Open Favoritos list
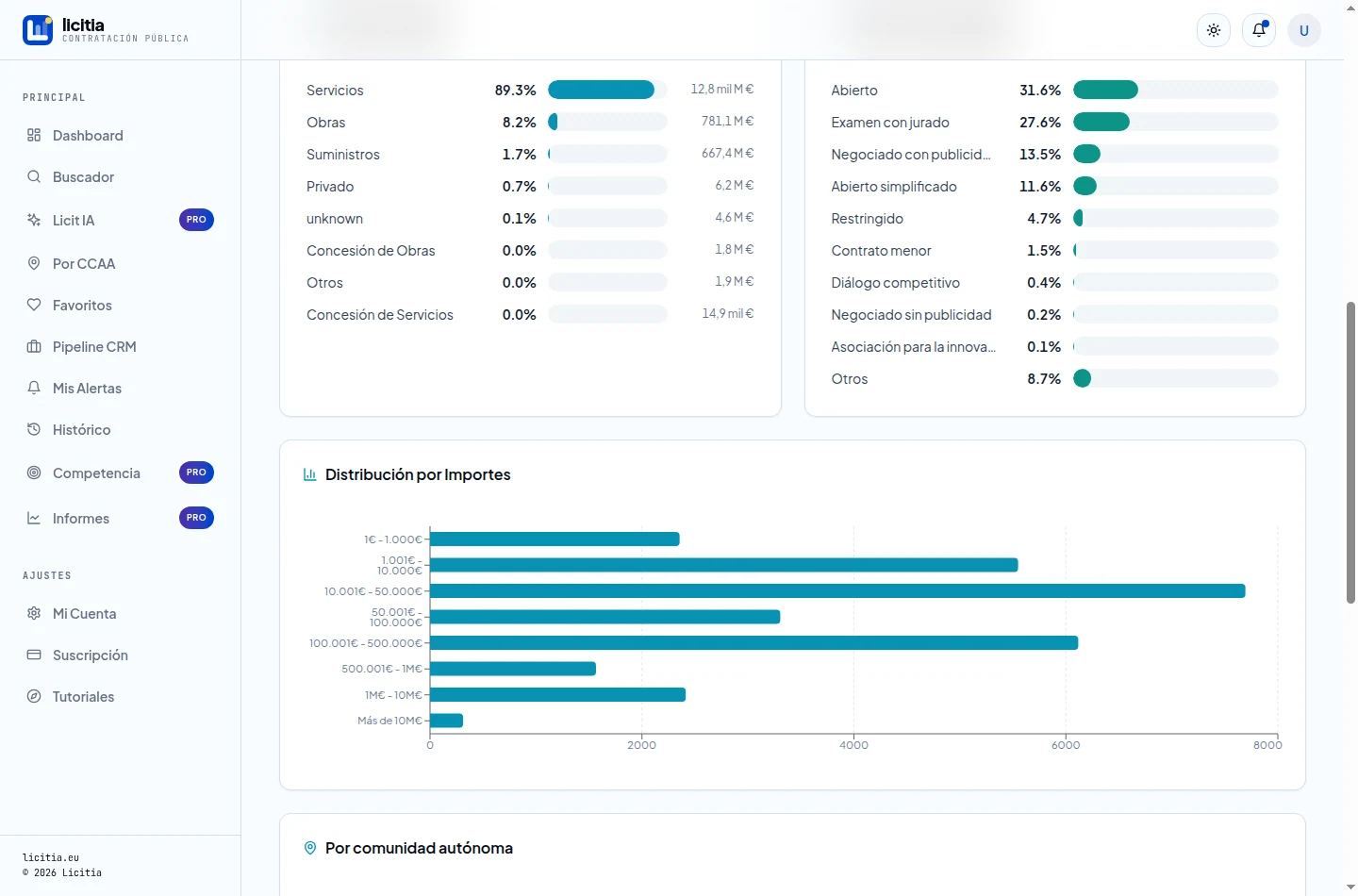 coord(121,305)
